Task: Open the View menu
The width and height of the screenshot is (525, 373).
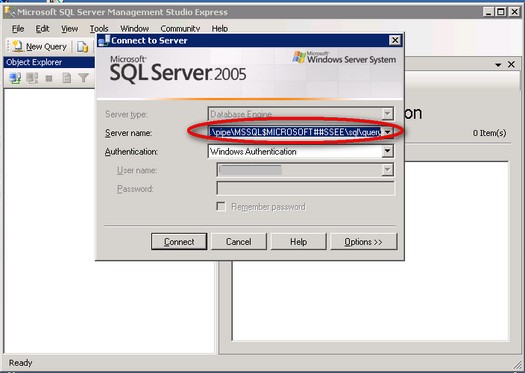Action: click(69, 29)
